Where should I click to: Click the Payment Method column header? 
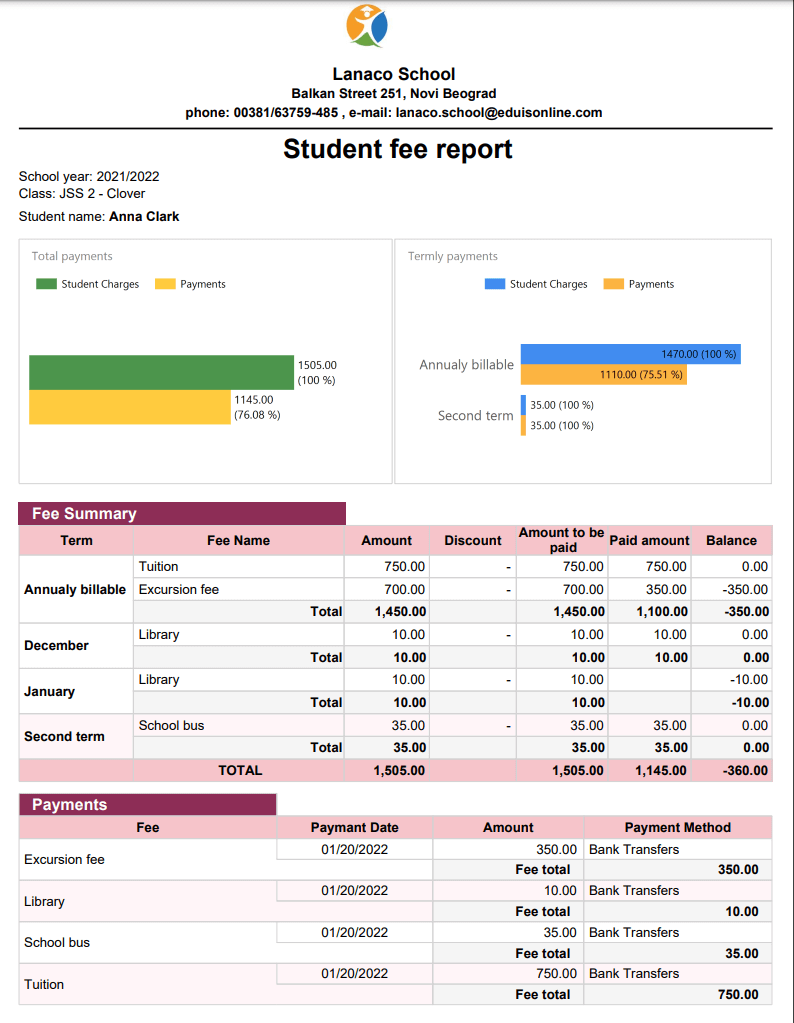pos(677,828)
